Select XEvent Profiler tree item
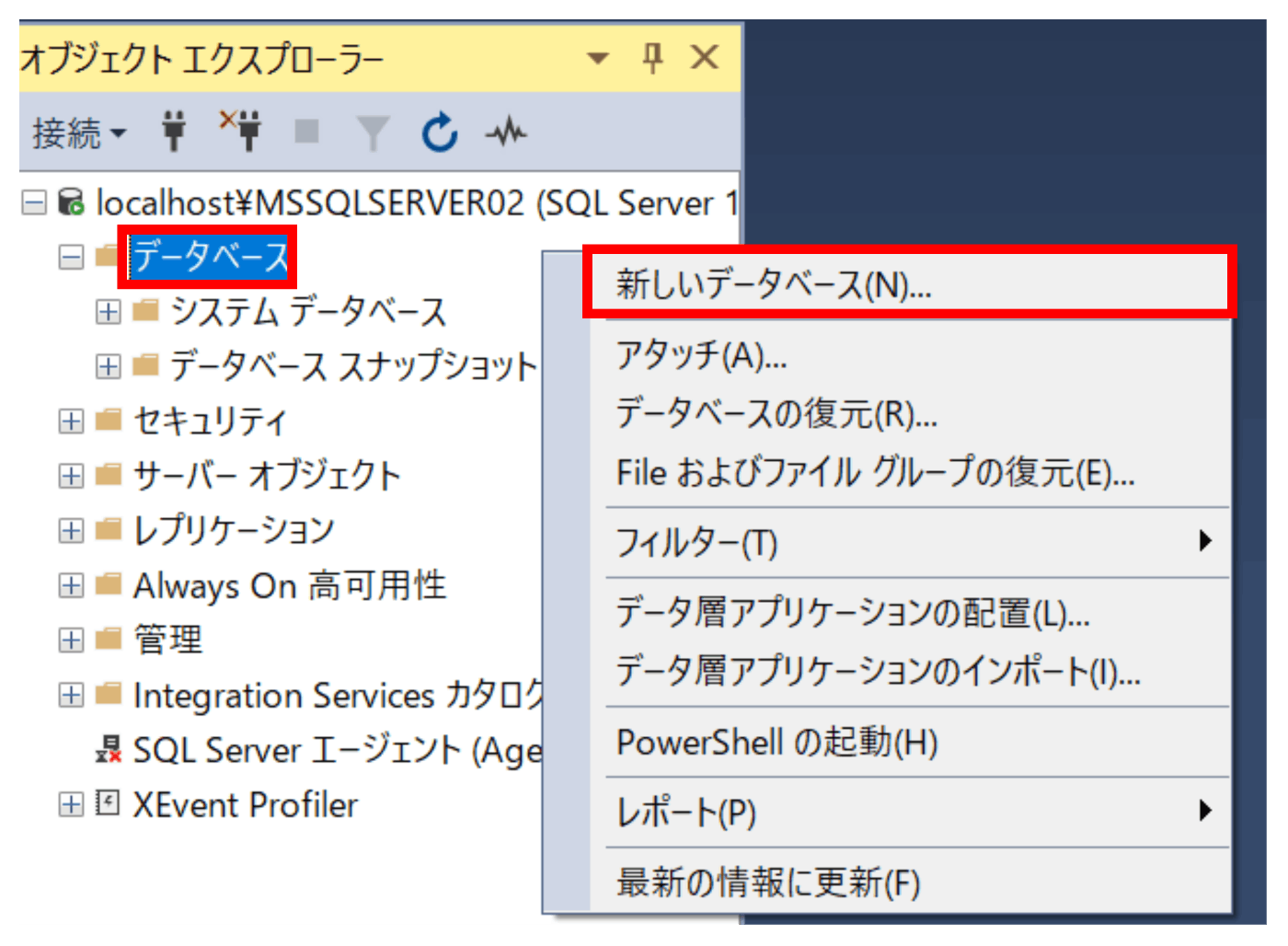This screenshot has height=946, width=1288. pyautogui.click(x=246, y=805)
